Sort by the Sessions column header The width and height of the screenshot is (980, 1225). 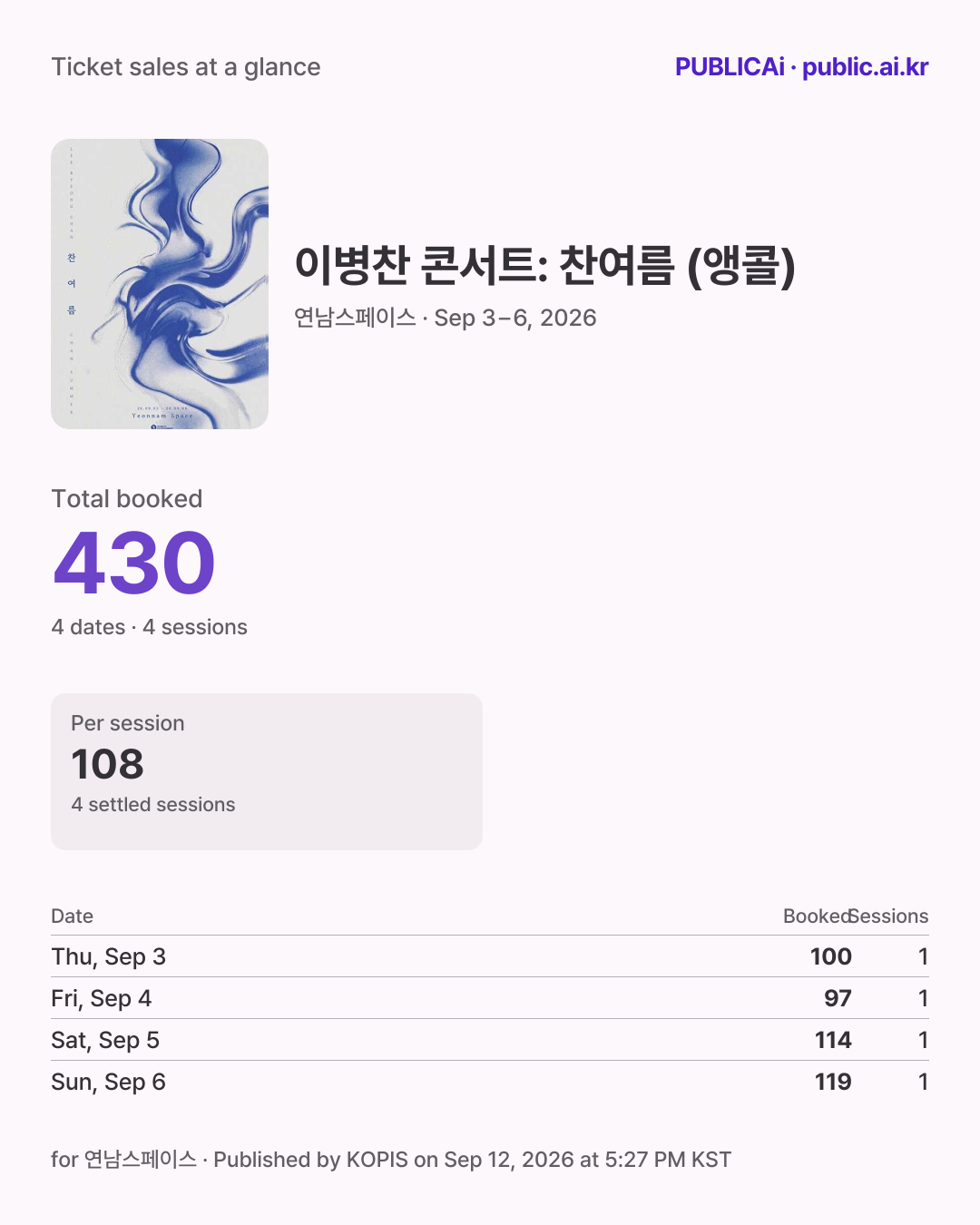[889, 916]
